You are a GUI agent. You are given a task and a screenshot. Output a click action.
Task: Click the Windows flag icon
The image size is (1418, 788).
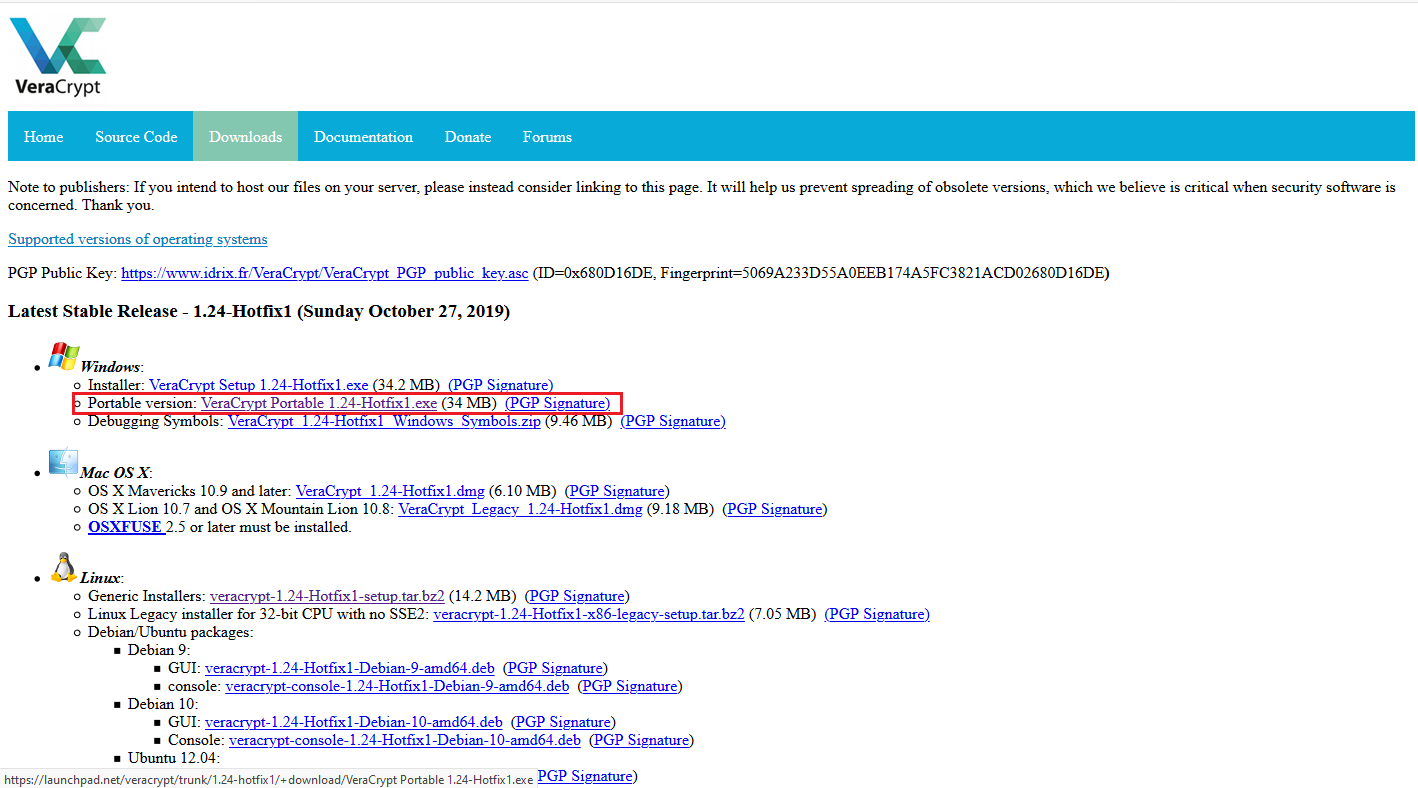(x=63, y=357)
